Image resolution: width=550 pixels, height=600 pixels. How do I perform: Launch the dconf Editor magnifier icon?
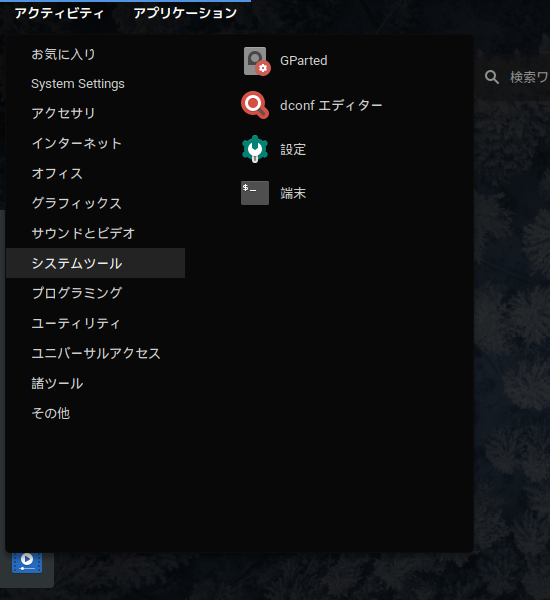coord(255,105)
